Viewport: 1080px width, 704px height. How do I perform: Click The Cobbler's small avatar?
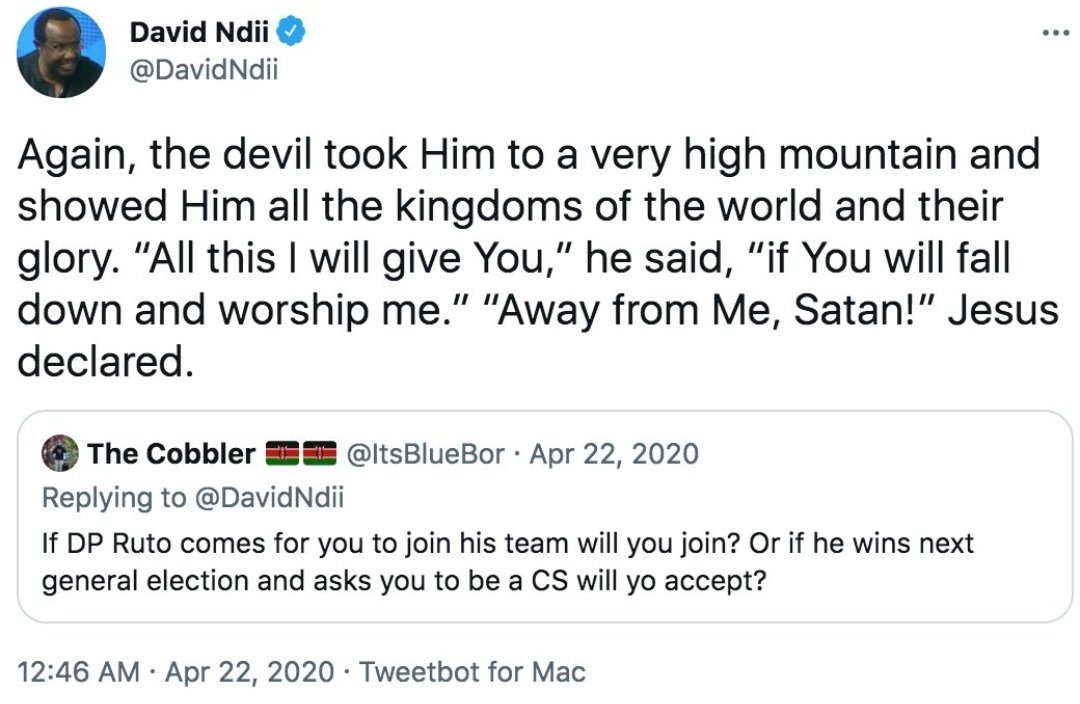click(x=60, y=453)
